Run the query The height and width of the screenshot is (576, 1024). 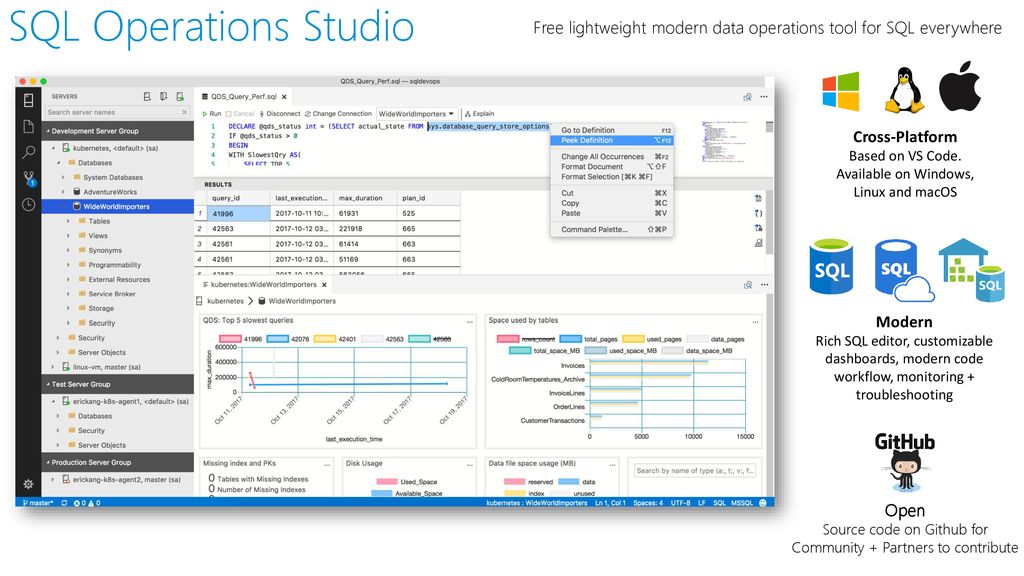212,114
